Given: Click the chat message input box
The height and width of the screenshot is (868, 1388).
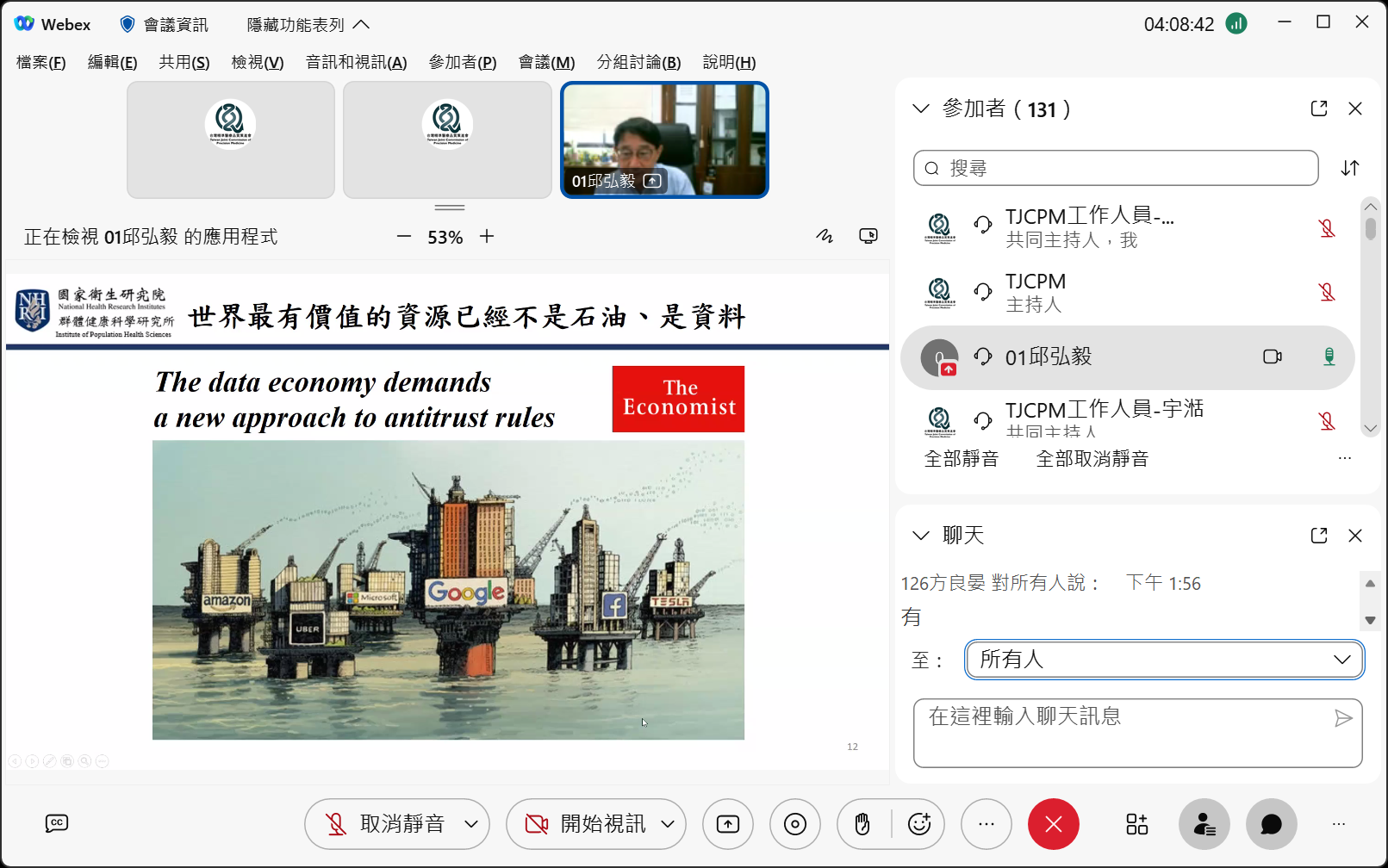Looking at the screenshot, I should 1137,733.
